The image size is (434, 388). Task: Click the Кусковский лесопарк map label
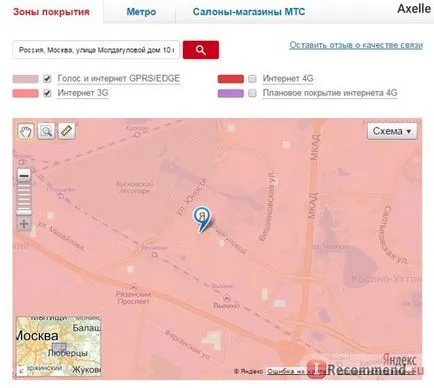tap(134, 188)
